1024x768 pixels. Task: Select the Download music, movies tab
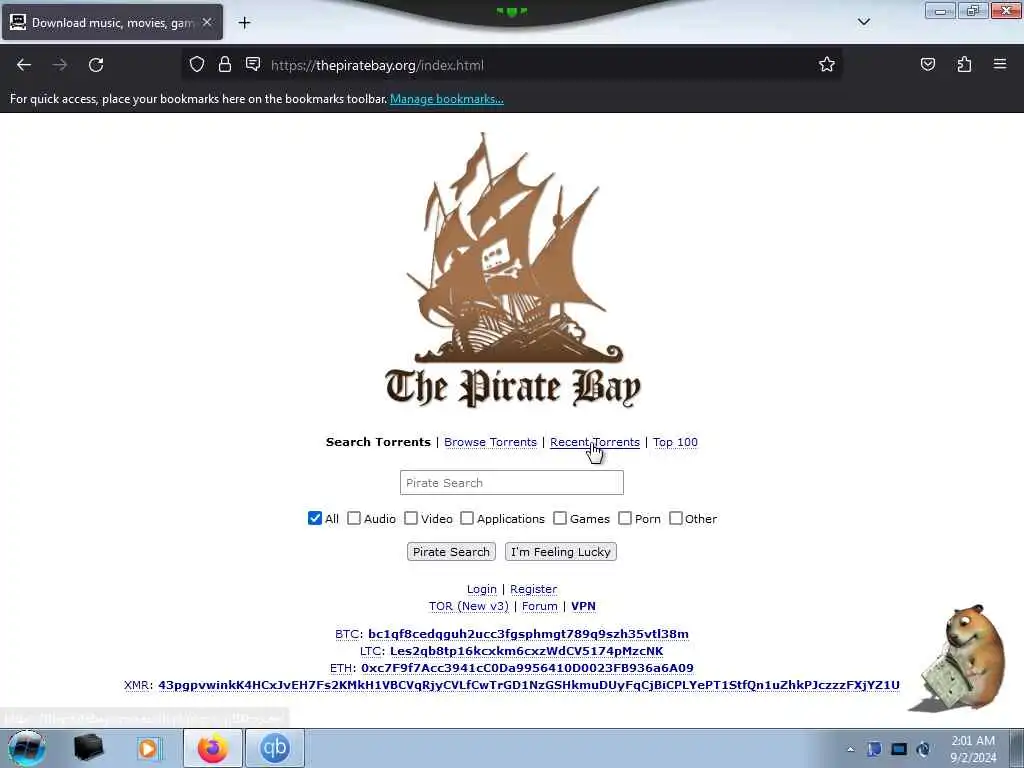tap(112, 22)
